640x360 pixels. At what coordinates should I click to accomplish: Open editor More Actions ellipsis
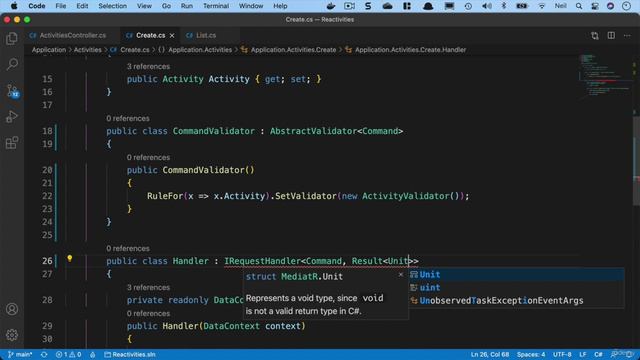pos(627,36)
